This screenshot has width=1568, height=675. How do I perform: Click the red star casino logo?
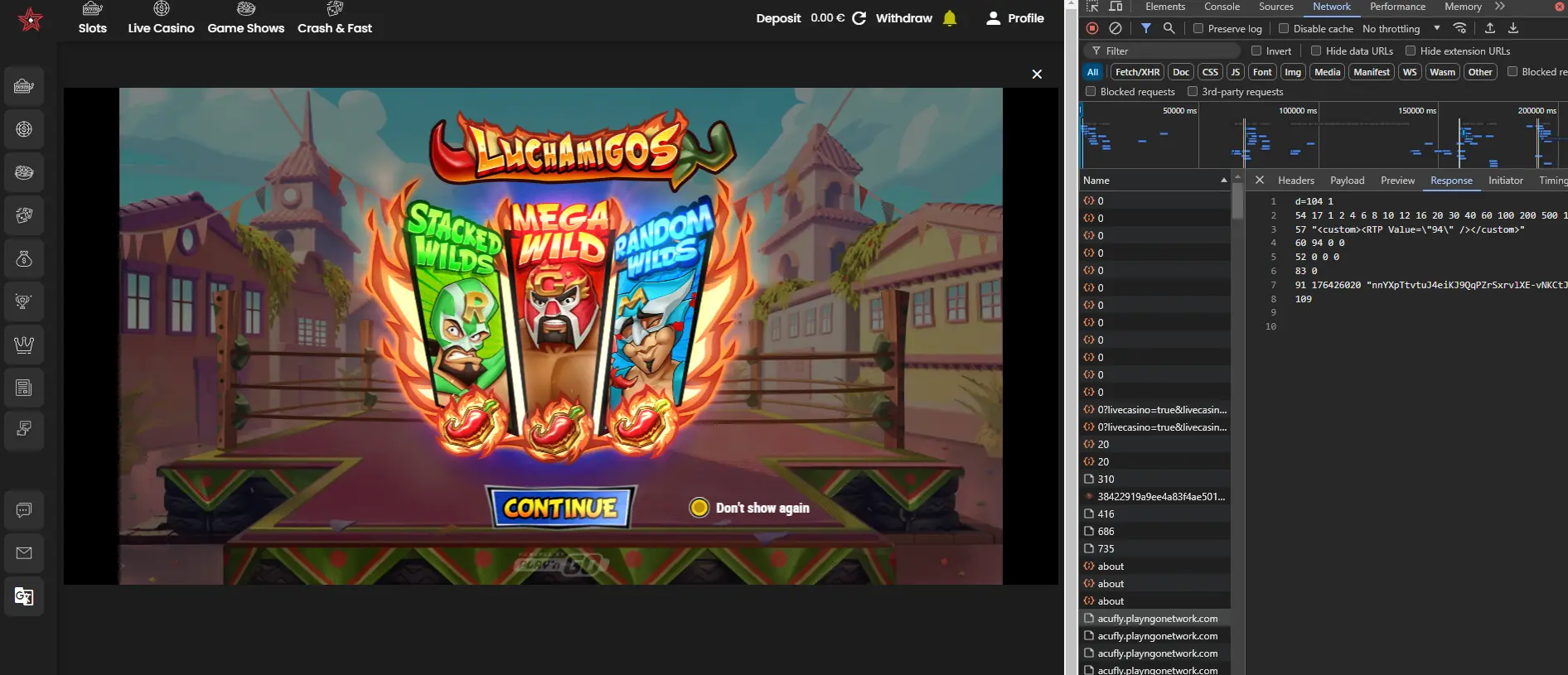[31, 19]
